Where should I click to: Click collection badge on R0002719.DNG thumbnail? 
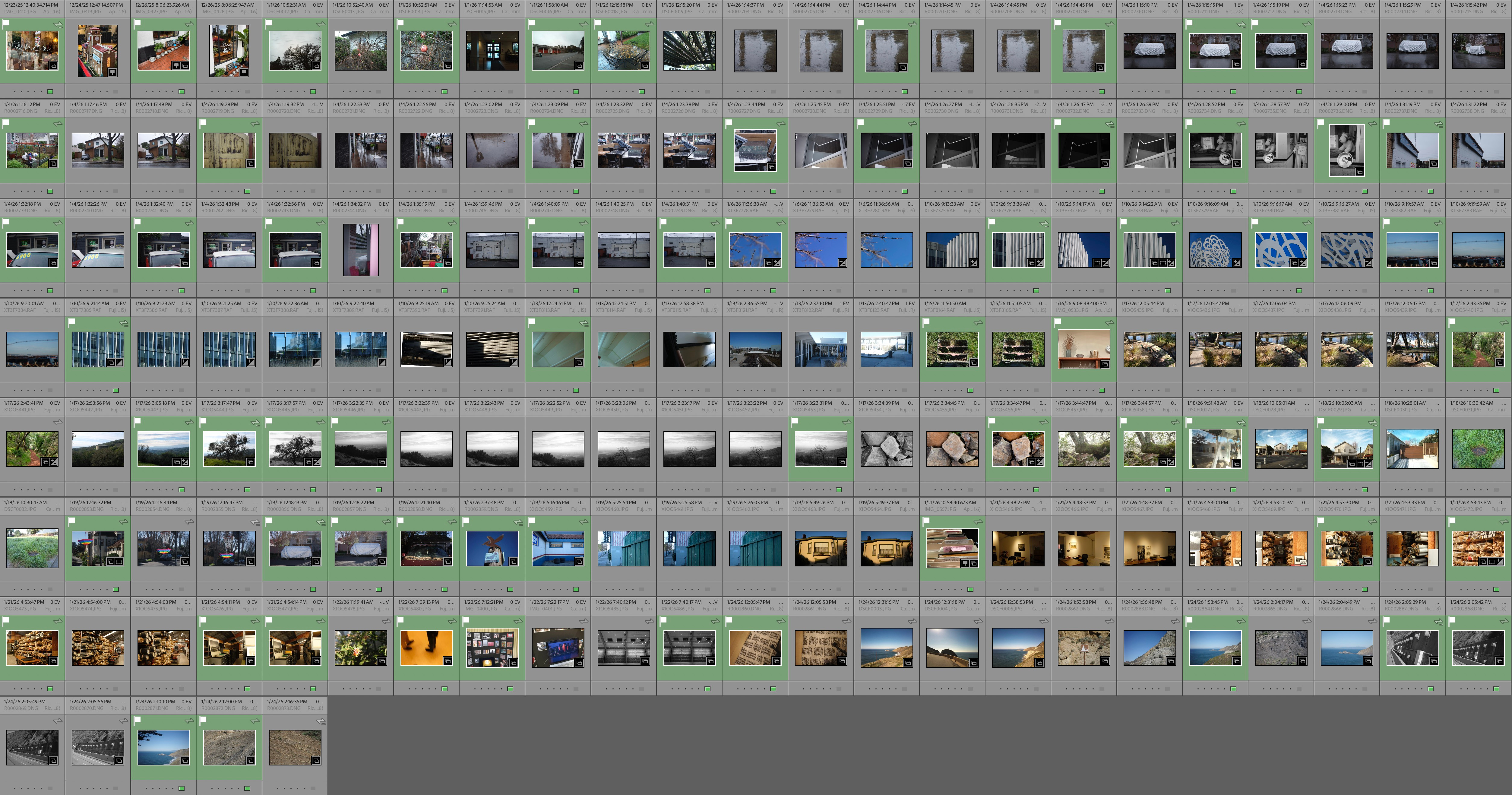[x=251, y=163]
